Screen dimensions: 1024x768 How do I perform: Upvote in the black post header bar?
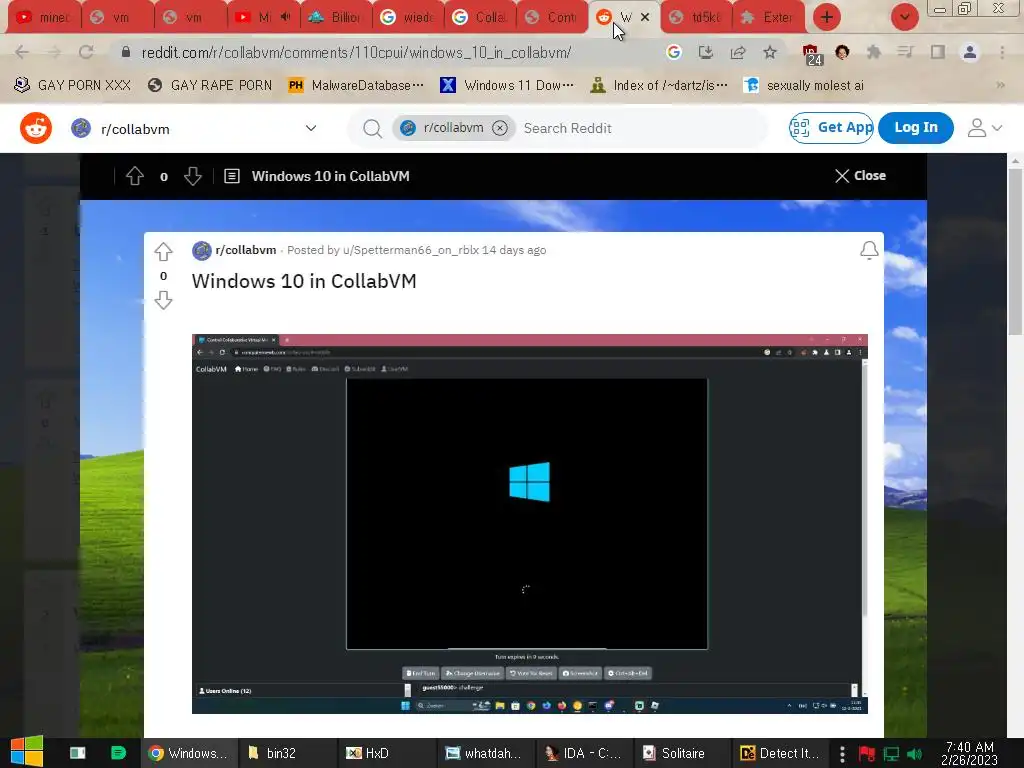pyautogui.click(x=135, y=176)
